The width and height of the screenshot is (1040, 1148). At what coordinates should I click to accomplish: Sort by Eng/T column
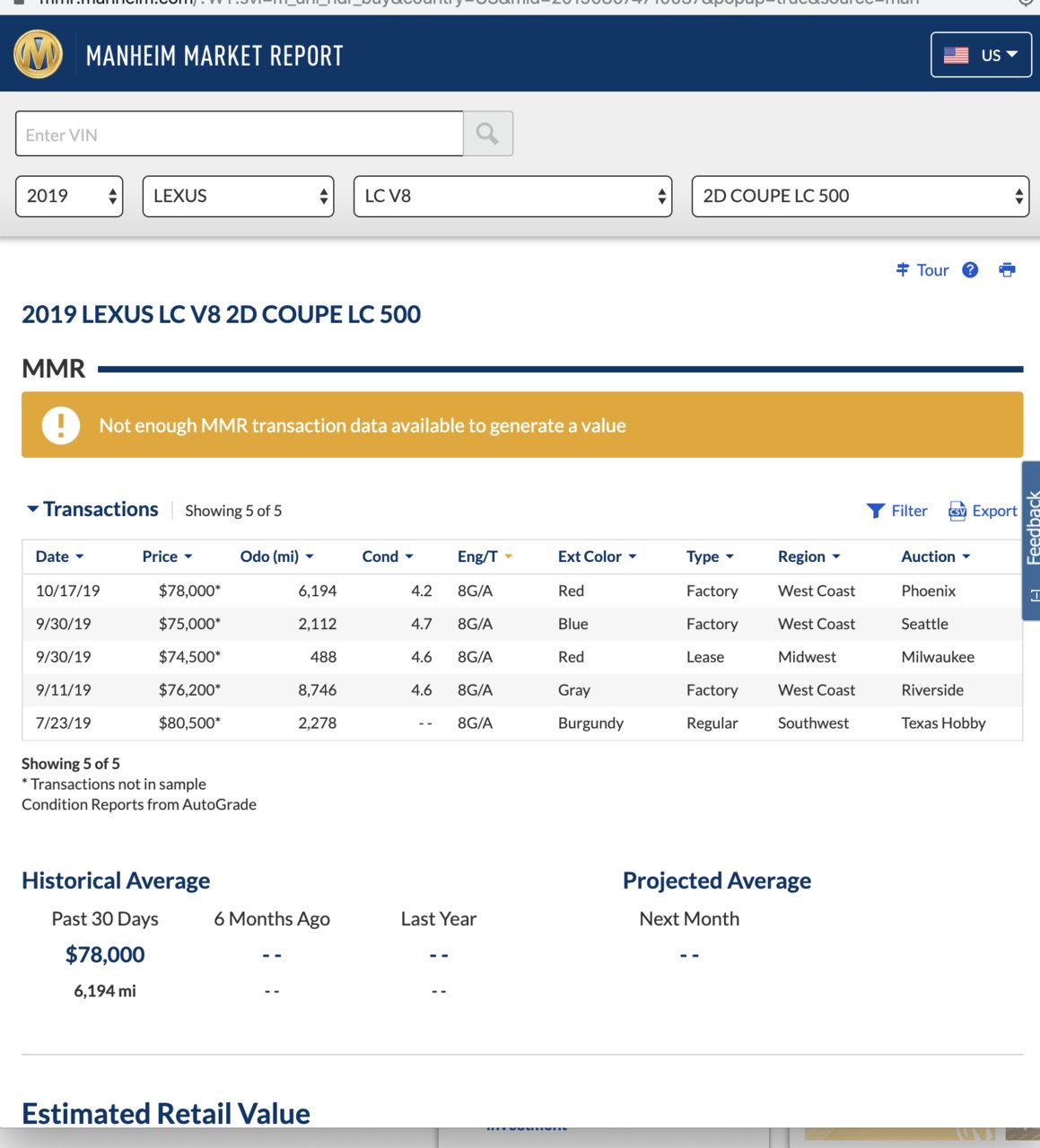pos(485,556)
